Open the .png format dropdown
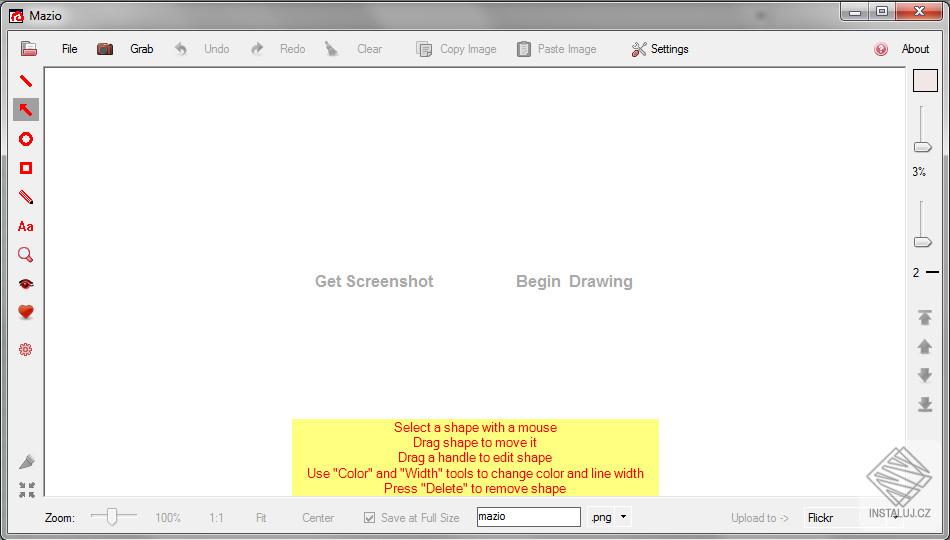Image resolution: width=950 pixels, height=540 pixels. (x=623, y=517)
